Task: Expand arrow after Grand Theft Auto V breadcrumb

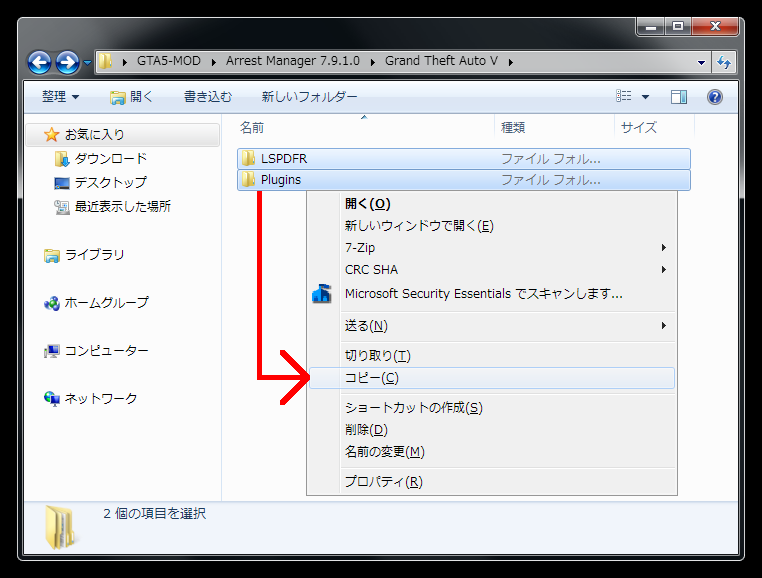Action: click(x=511, y=62)
